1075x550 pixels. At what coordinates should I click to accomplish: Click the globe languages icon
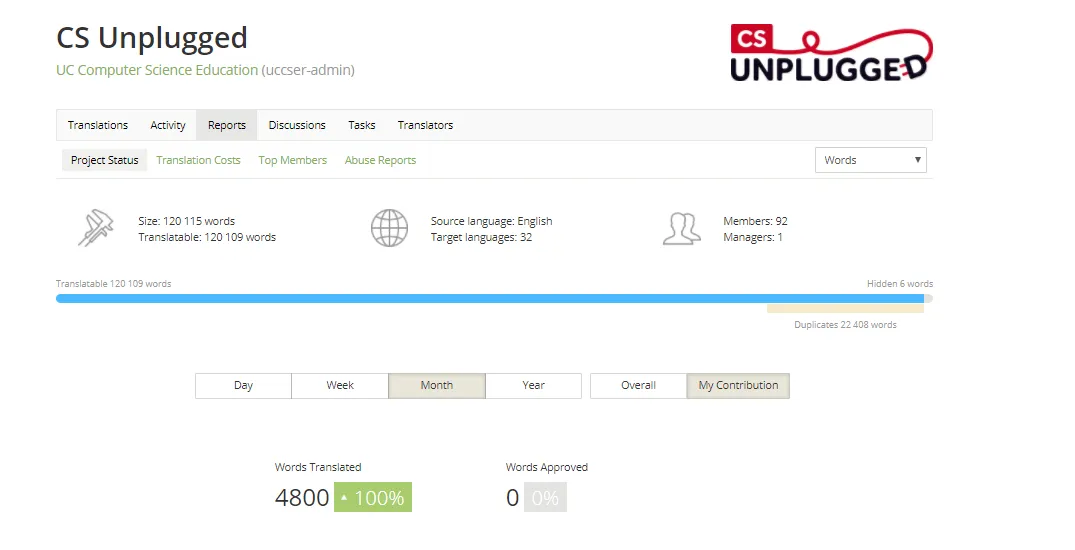pos(389,228)
